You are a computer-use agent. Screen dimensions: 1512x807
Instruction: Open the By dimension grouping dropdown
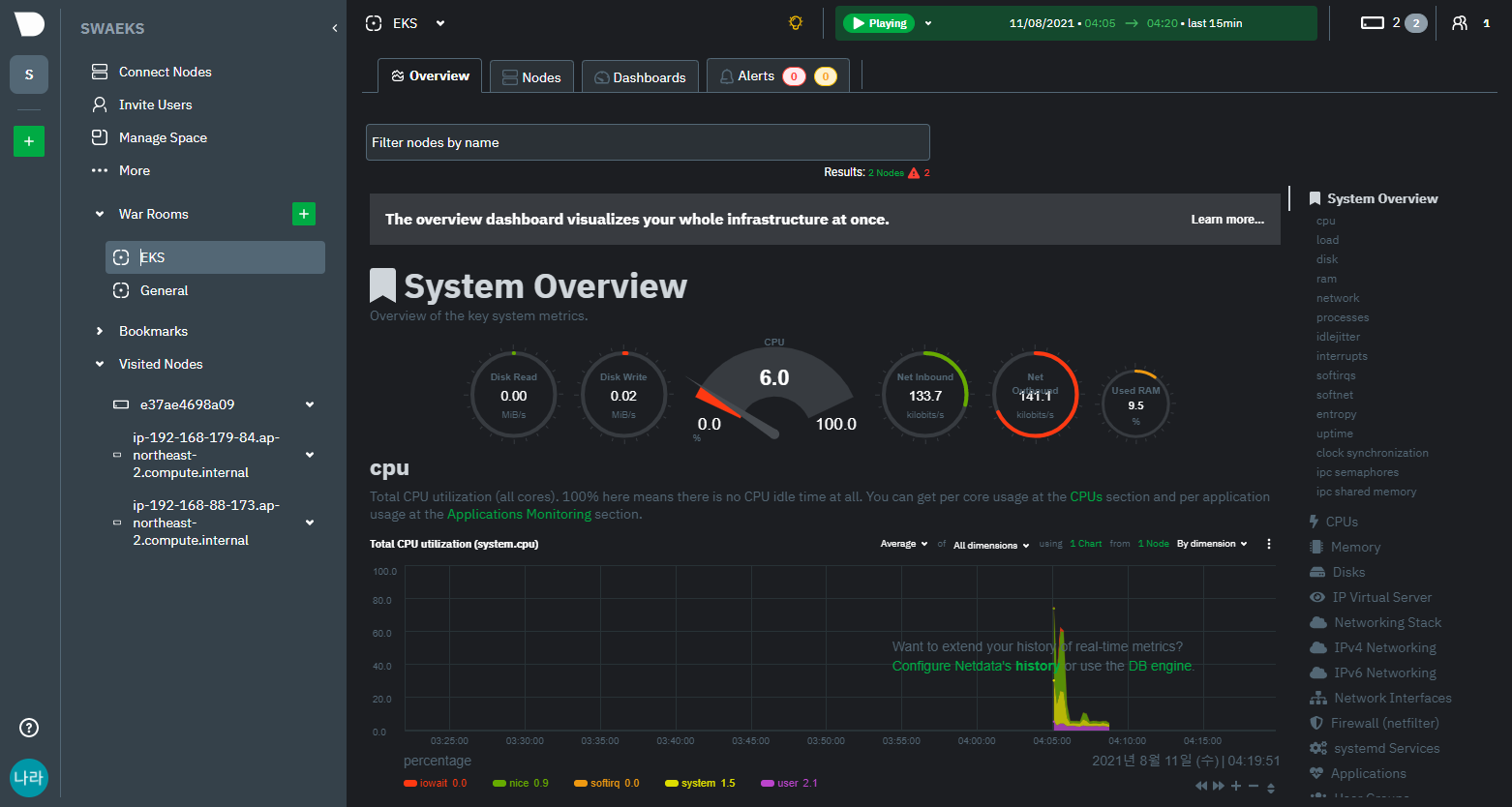click(1212, 544)
